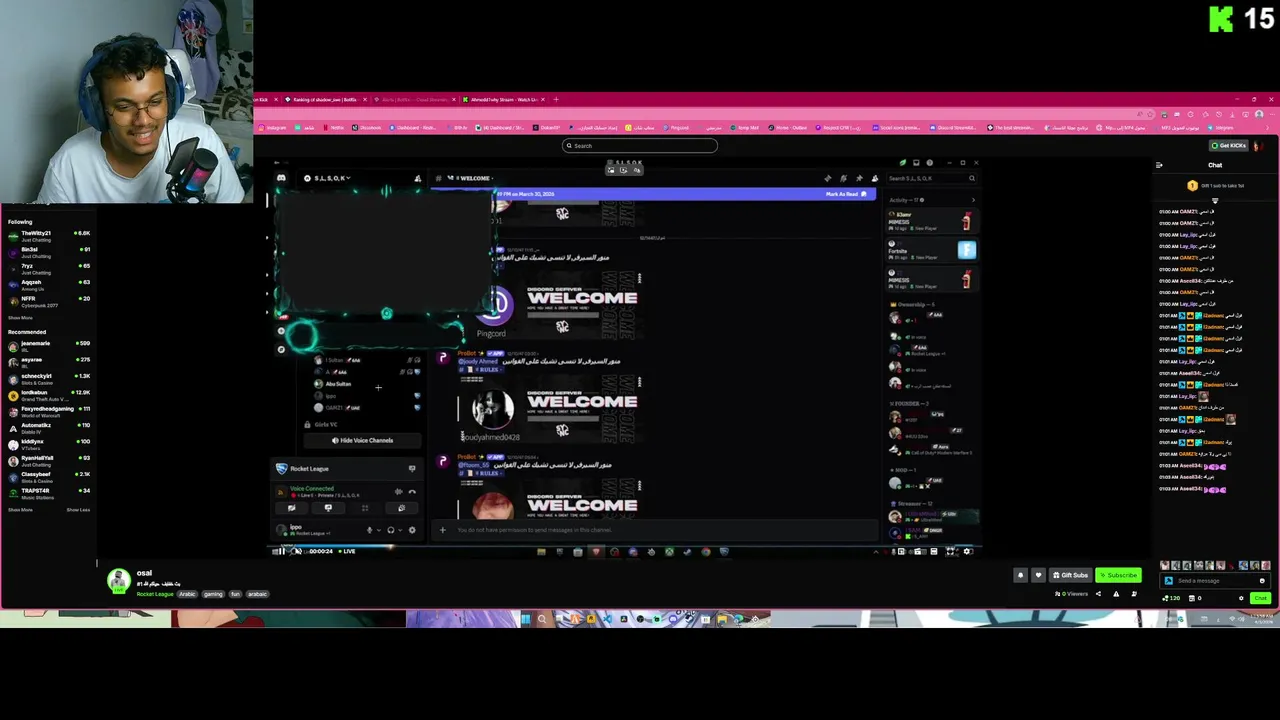Show Less under Recommended list

[x=78, y=510]
